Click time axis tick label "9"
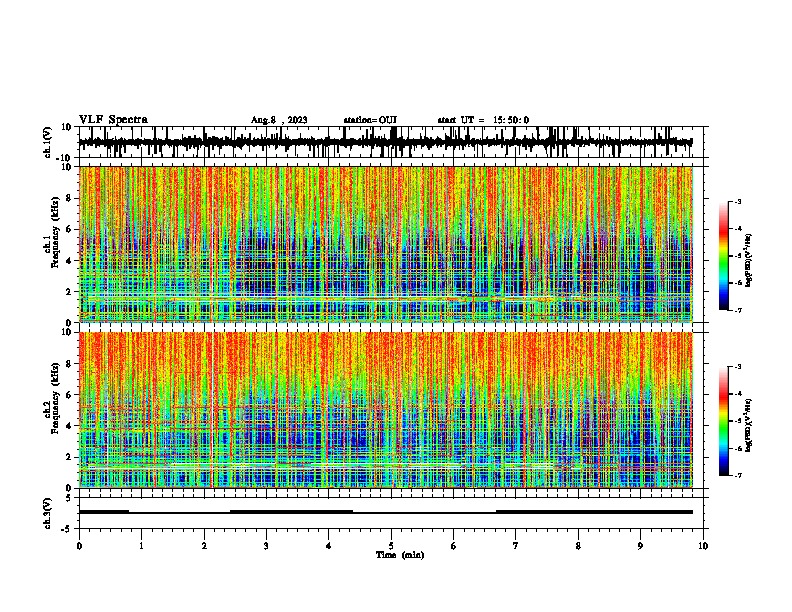 [x=640, y=546]
